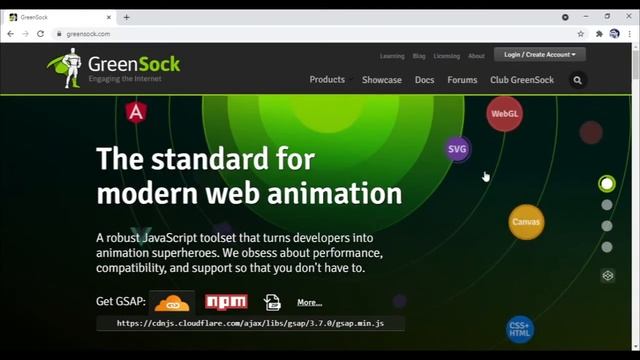The height and width of the screenshot is (360, 640).
Task: Select the second slide dot
Action: tap(607, 205)
